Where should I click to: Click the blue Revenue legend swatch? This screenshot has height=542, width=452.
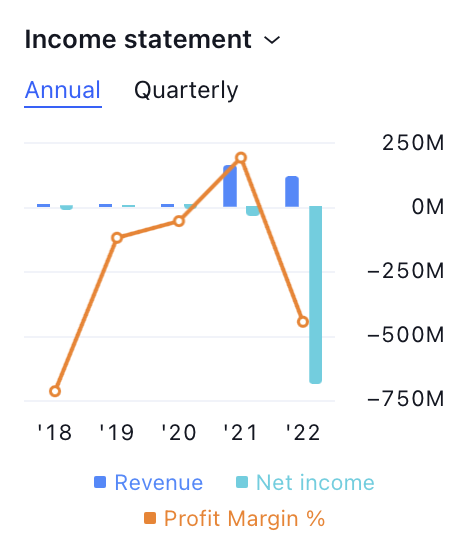(x=100, y=482)
